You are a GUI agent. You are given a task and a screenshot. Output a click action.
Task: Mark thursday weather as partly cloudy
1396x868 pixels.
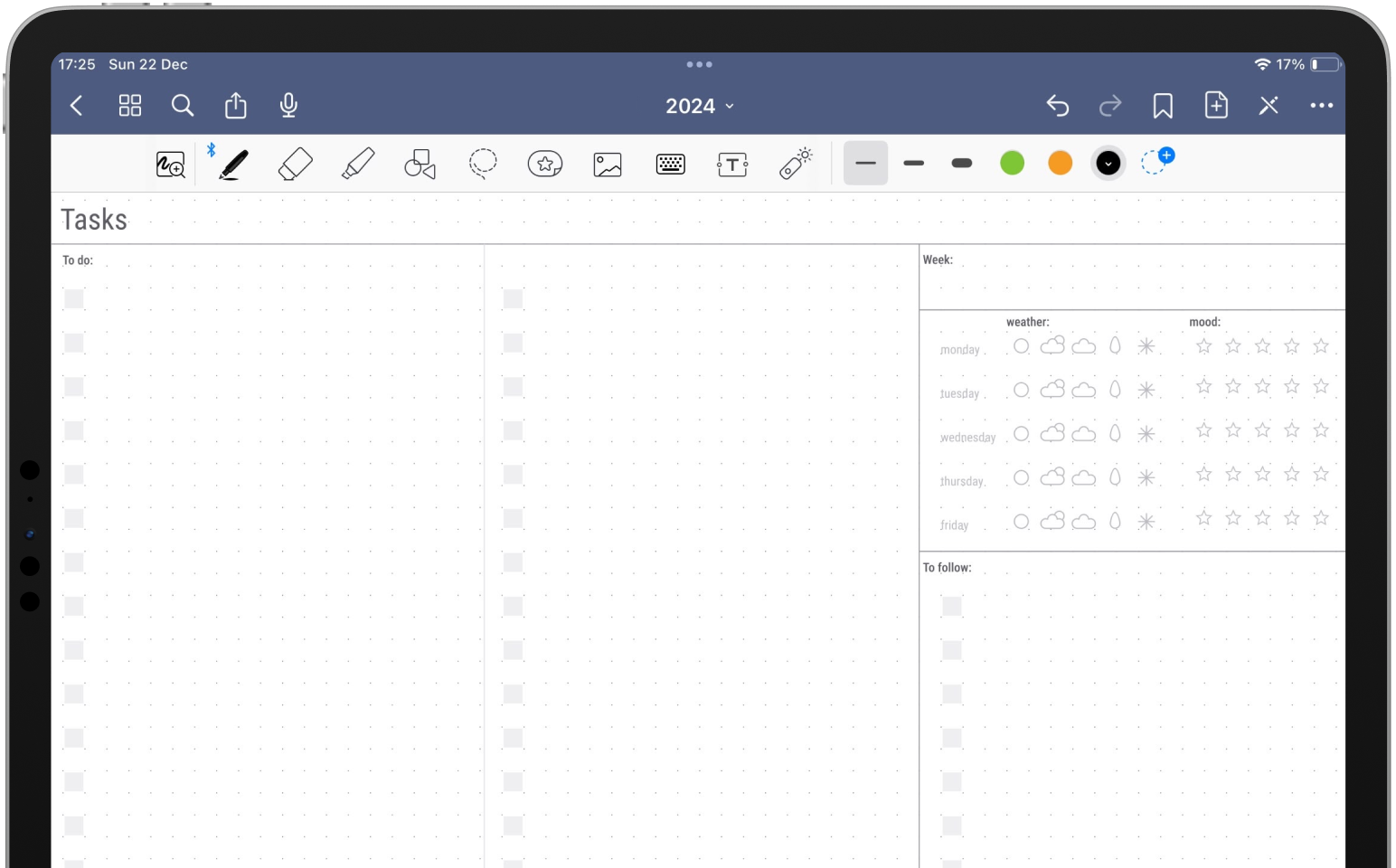pos(1052,476)
